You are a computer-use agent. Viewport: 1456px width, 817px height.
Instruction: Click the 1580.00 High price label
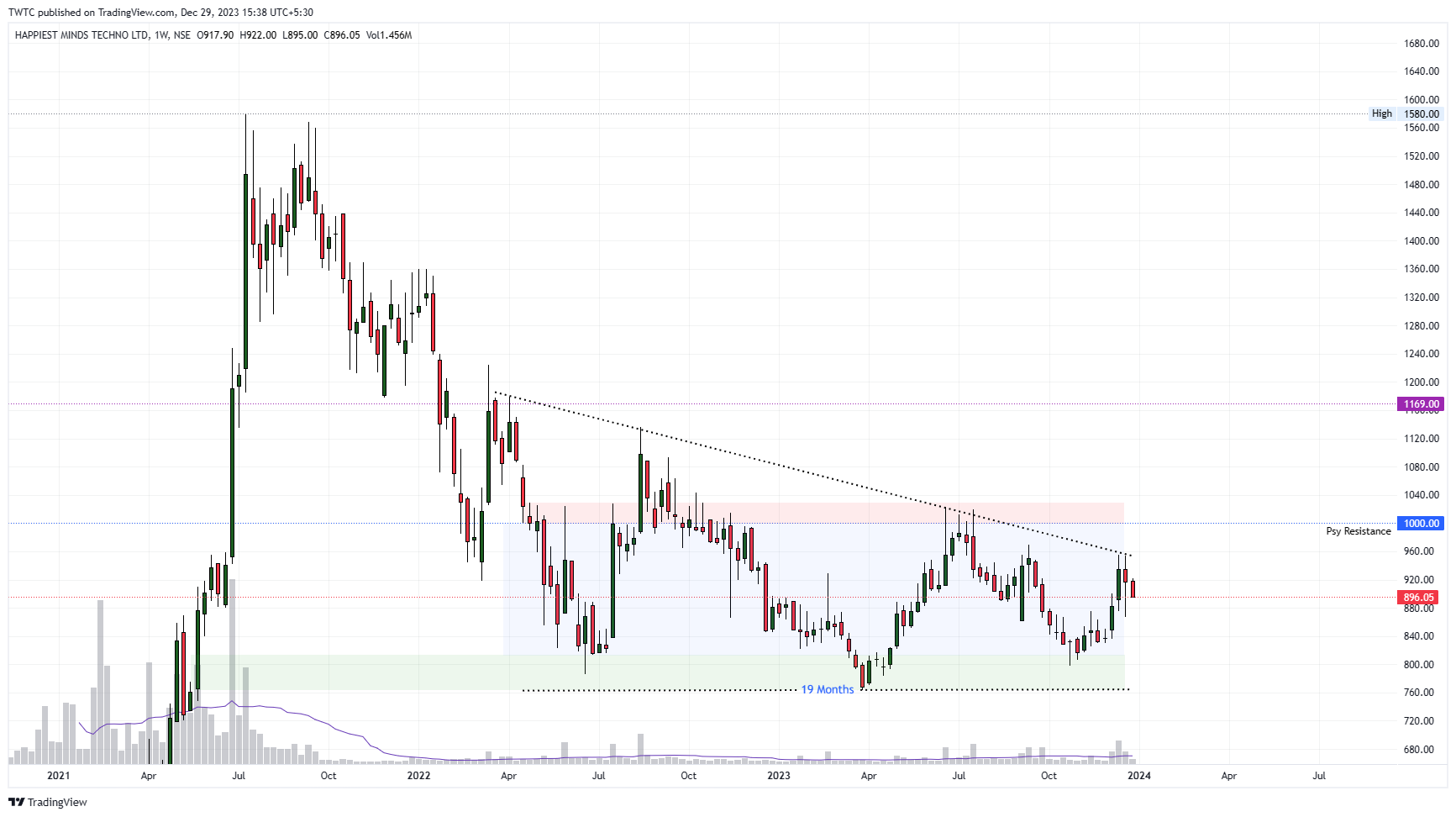(x=1422, y=113)
